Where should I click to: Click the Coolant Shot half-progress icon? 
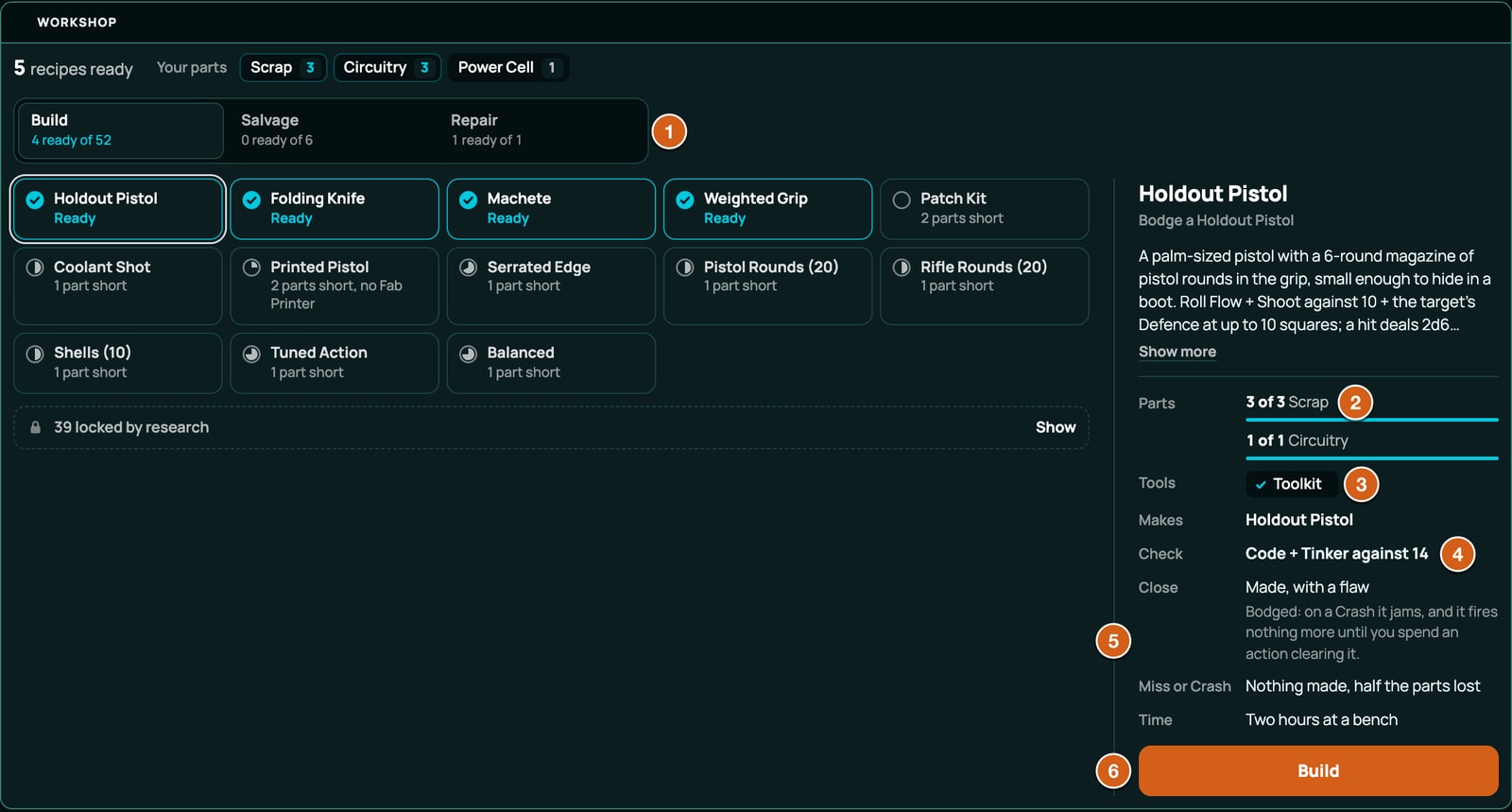click(x=35, y=268)
